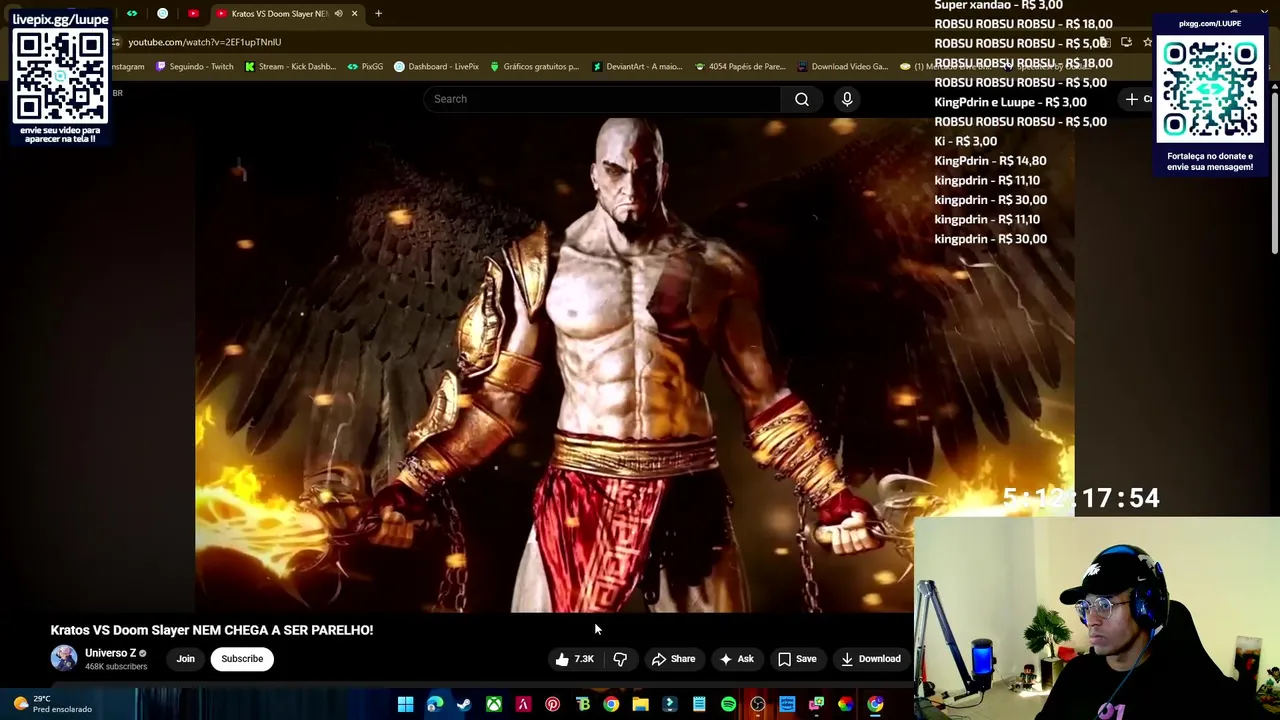The height and width of the screenshot is (720, 1280).
Task: Open Pinterest from the taskbar
Action: tap(552, 705)
